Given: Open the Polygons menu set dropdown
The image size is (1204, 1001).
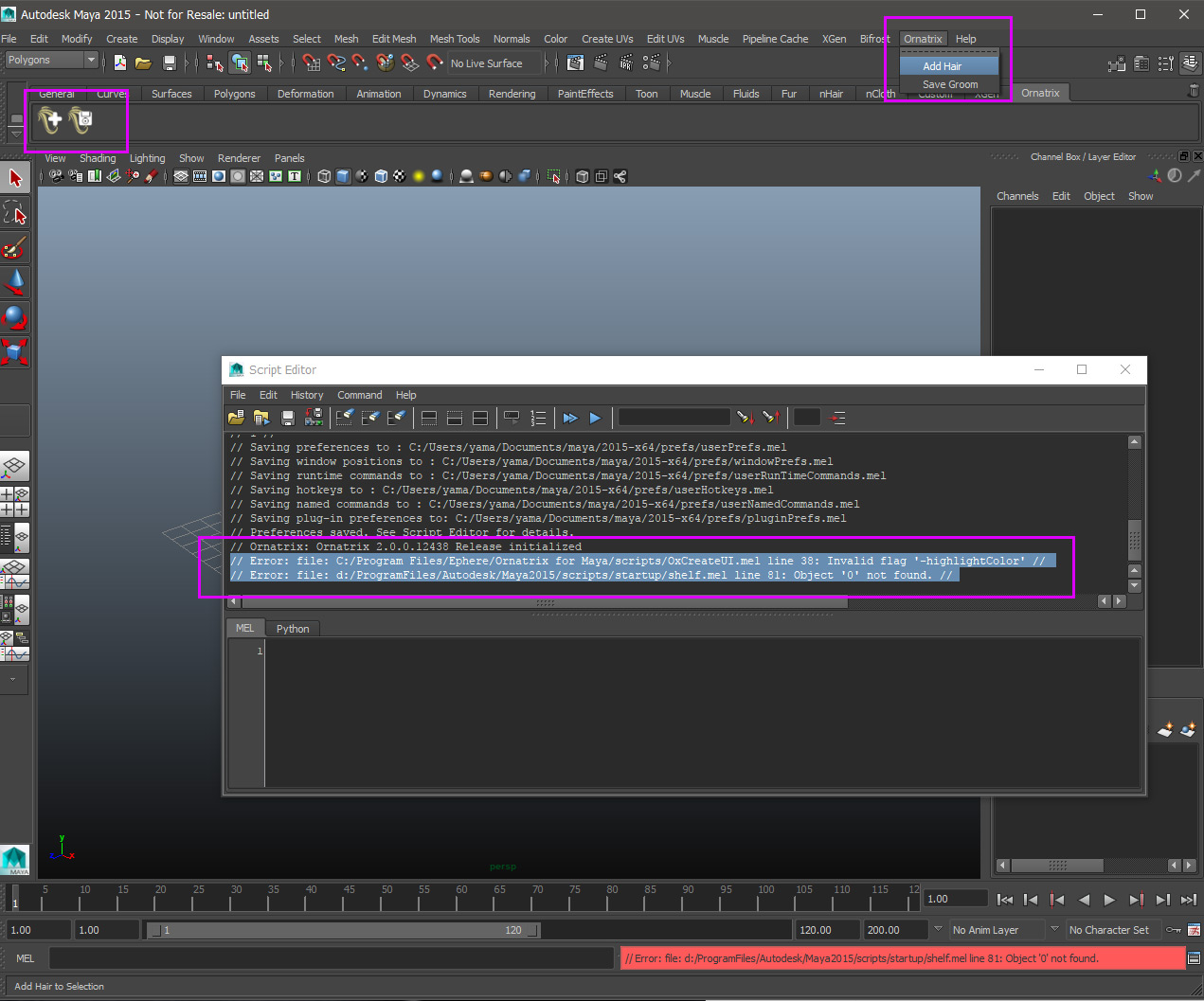Looking at the screenshot, I should click(52, 60).
